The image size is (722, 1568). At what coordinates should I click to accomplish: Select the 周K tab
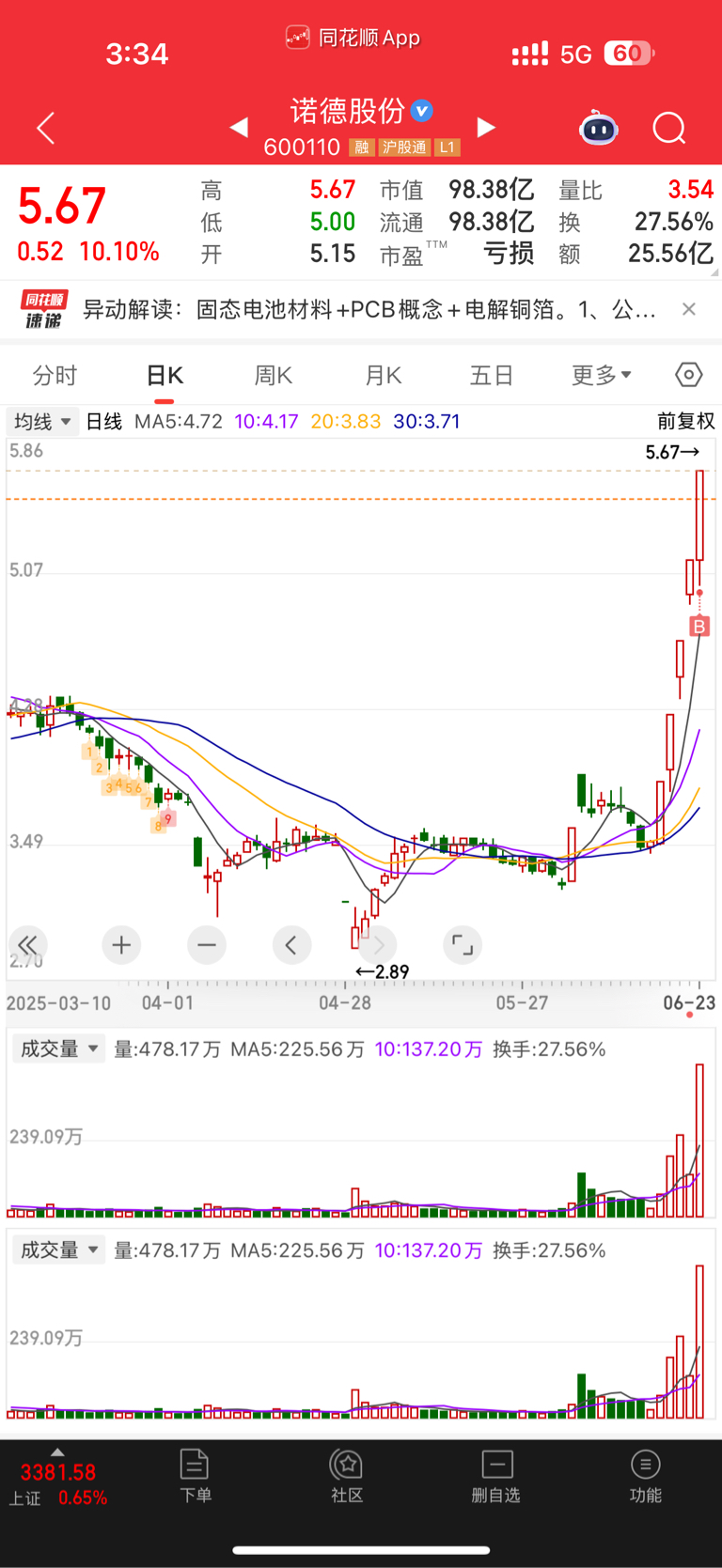pyautogui.click(x=274, y=376)
